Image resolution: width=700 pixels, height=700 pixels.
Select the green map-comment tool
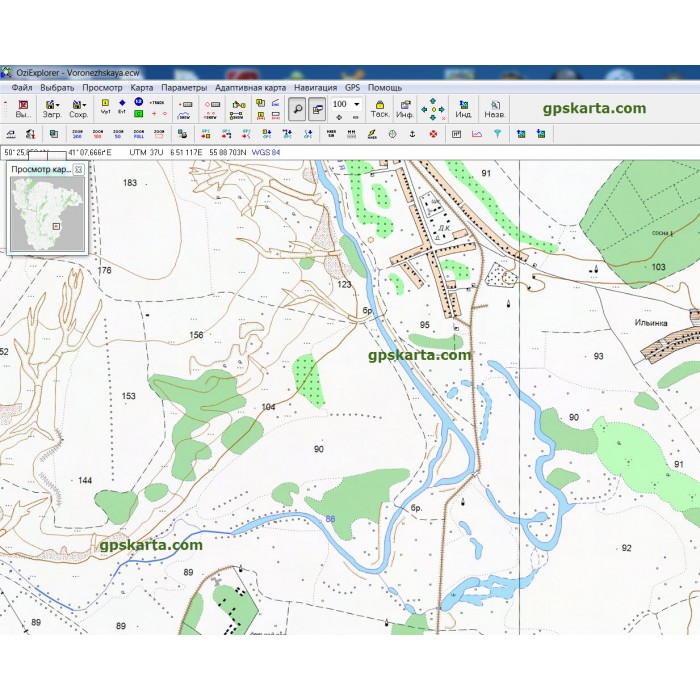click(x=138, y=114)
